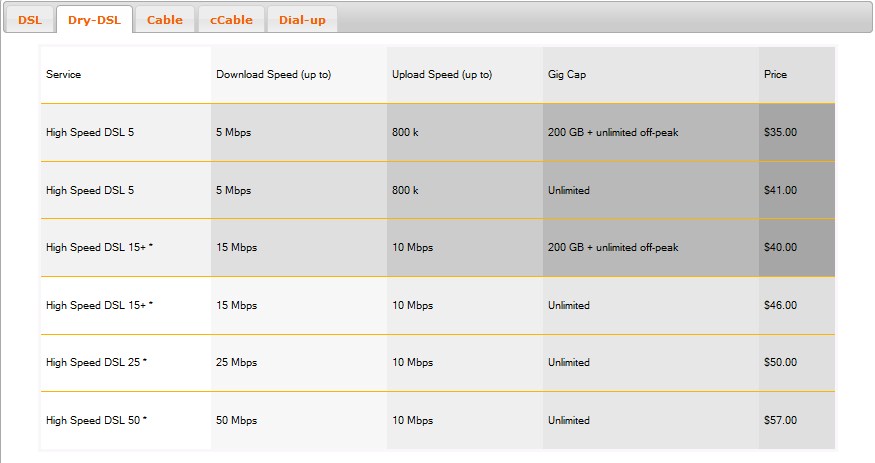Select the $41.00 price cell

(780, 190)
